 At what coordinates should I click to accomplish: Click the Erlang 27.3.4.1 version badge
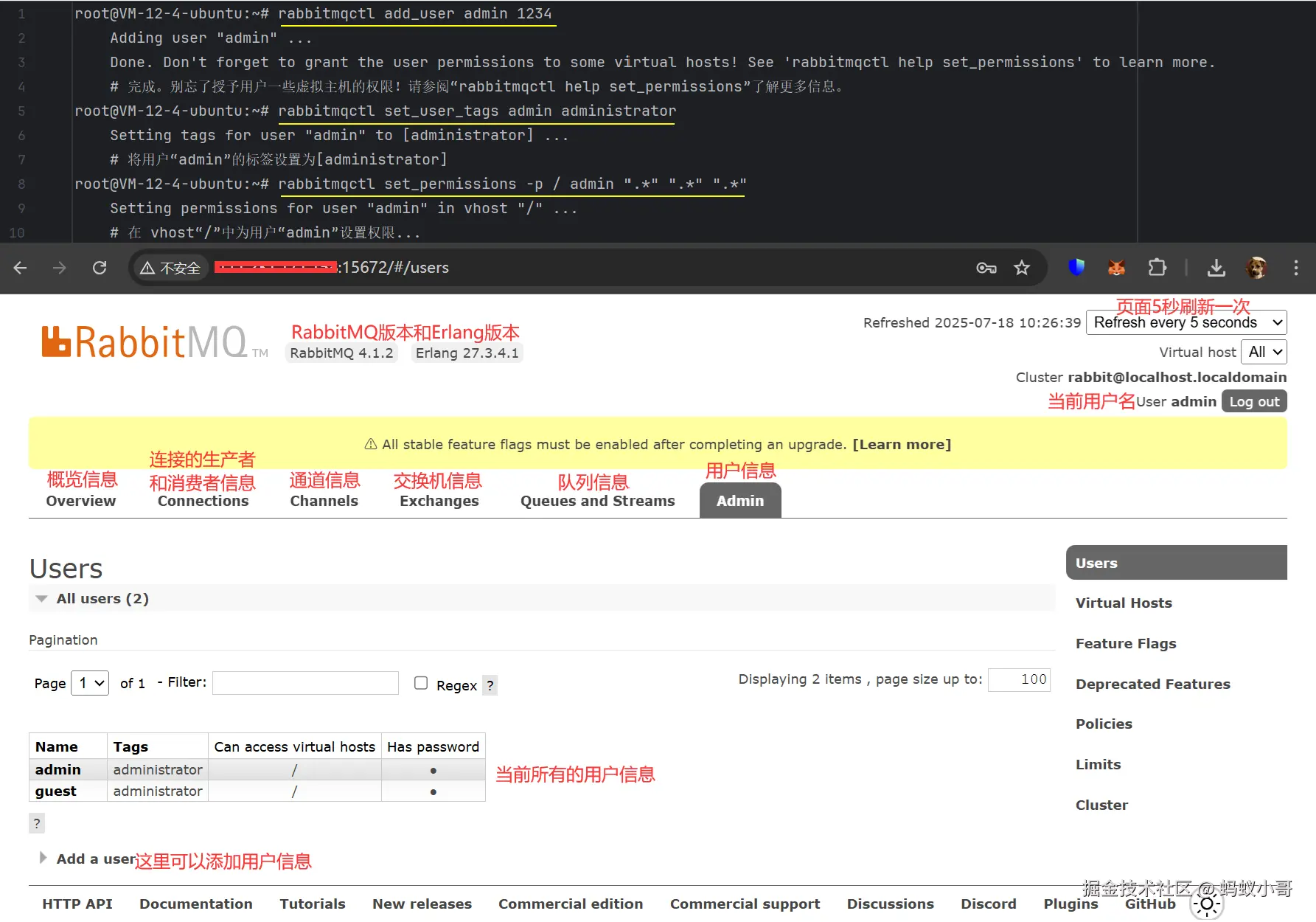(467, 353)
